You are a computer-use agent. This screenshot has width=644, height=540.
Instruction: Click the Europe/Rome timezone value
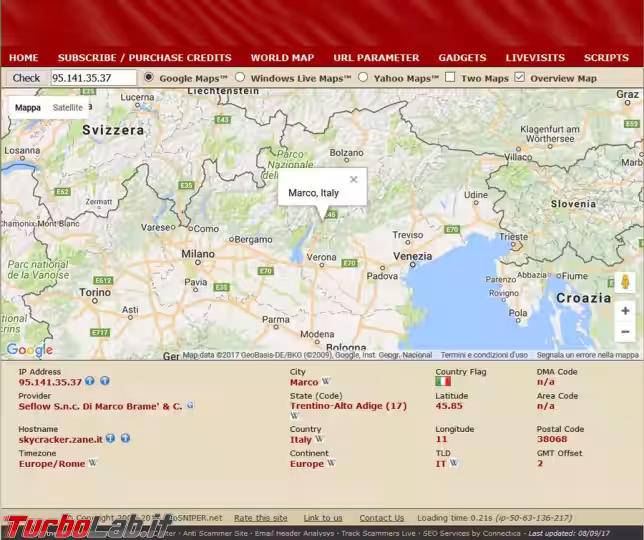click(52, 464)
